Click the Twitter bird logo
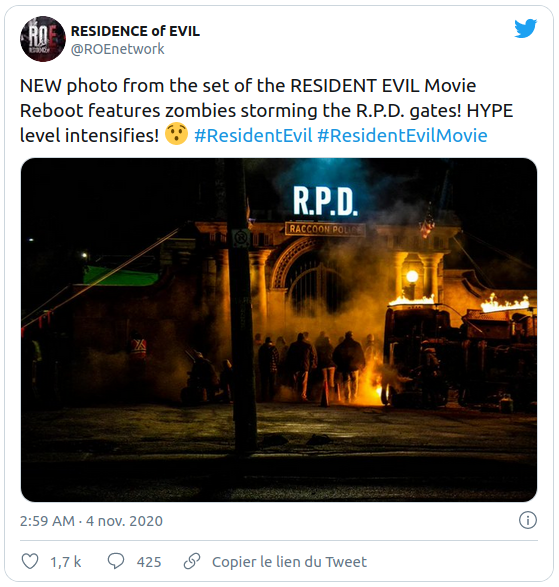Screen dimensions: 559x587 point(525,28)
